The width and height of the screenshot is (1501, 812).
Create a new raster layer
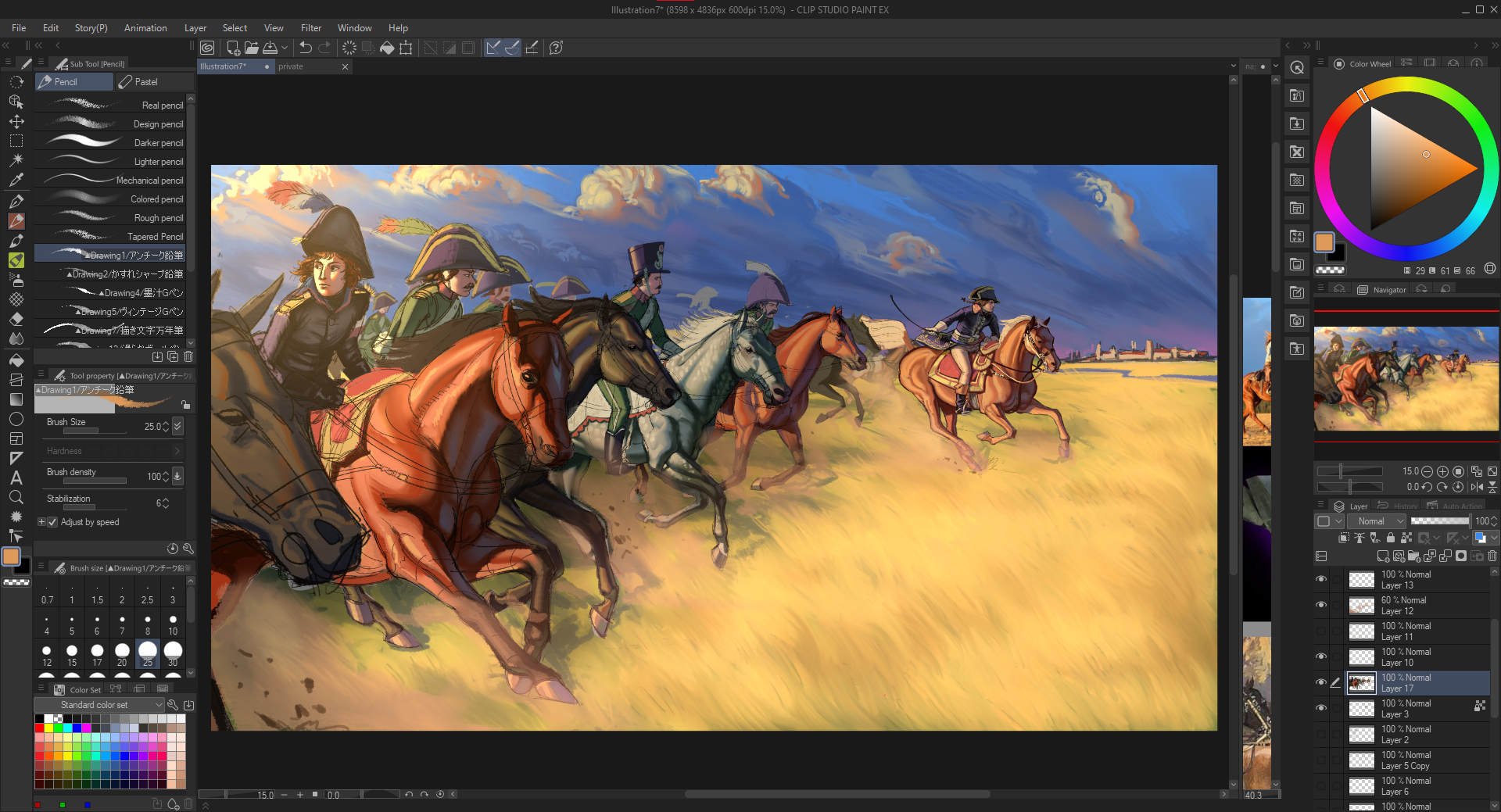click(1383, 556)
